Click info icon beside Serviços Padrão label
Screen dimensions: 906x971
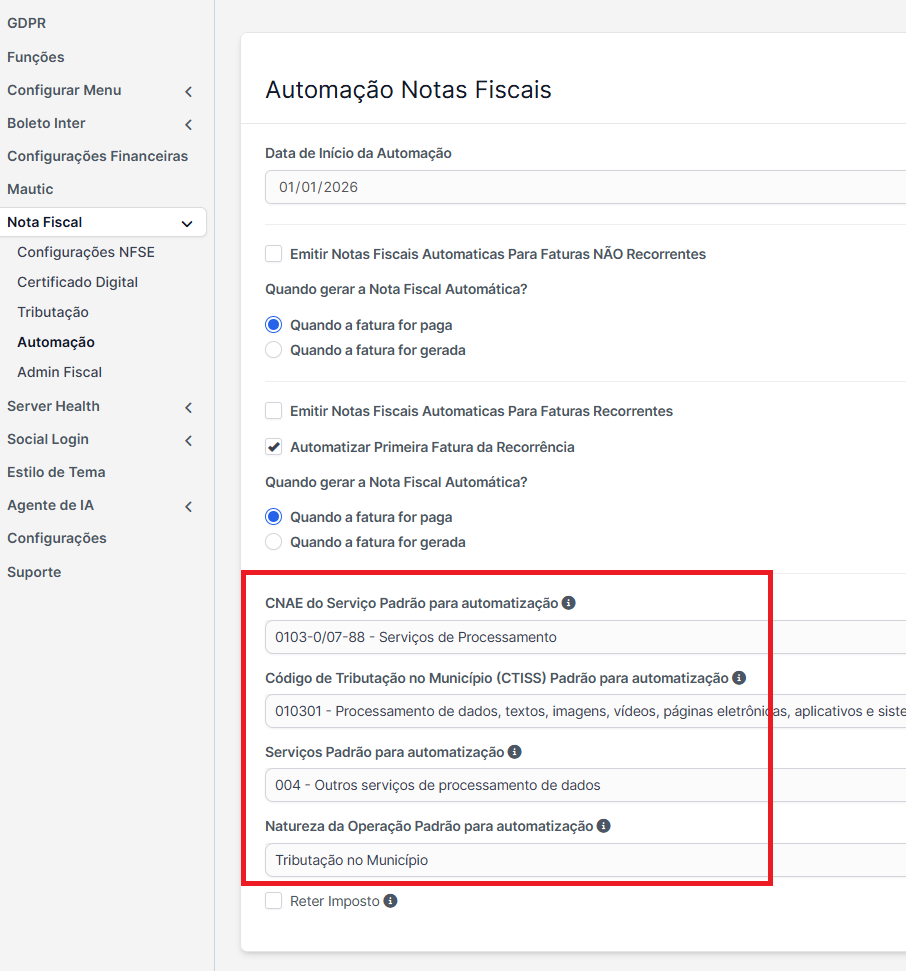pyautogui.click(x=514, y=752)
